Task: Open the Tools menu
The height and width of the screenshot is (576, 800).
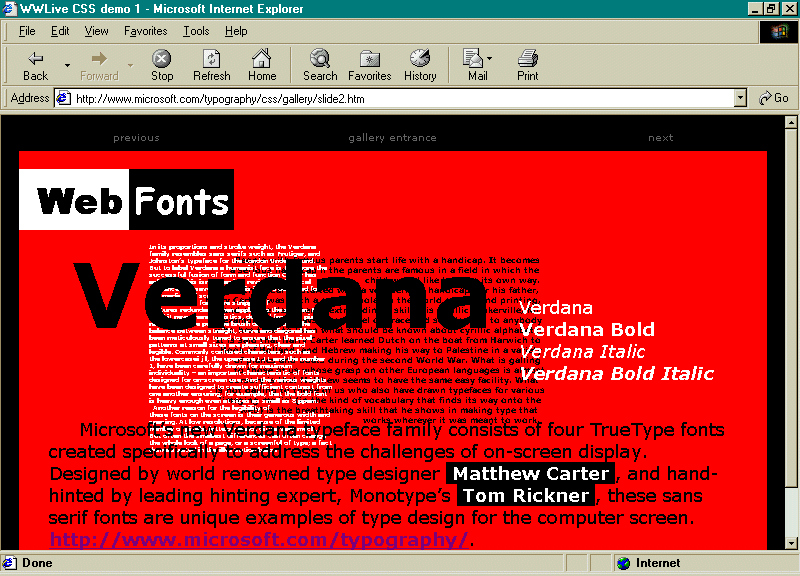Action: [196, 31]
